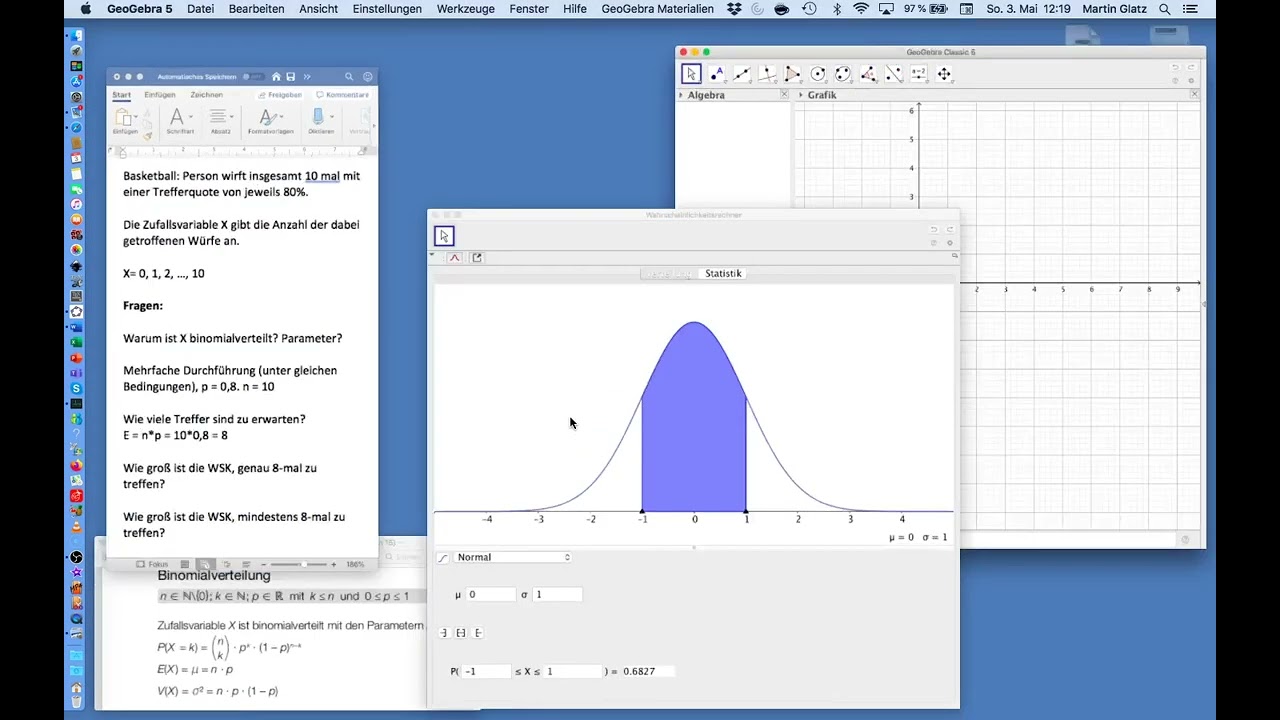Choose the Move graphics view tool
1280x720 pixels.
944,74
